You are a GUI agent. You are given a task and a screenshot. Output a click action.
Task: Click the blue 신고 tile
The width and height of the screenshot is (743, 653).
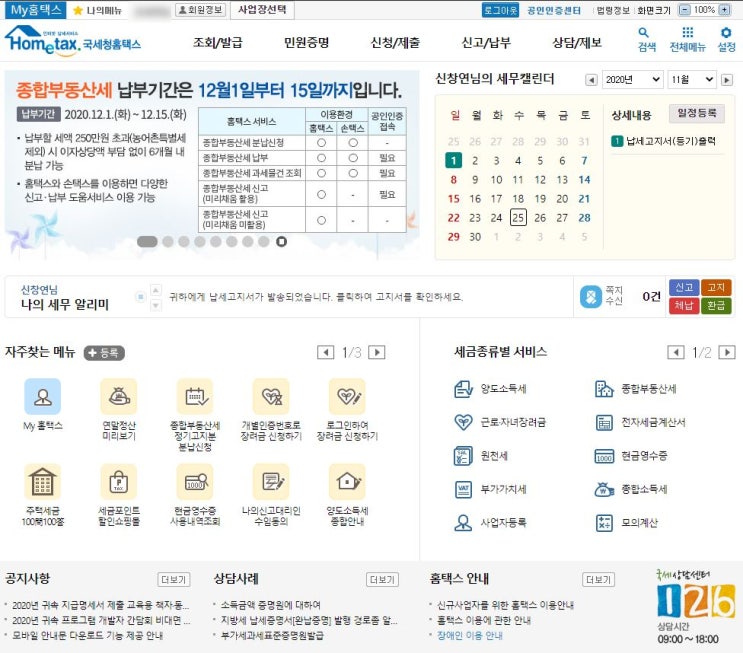click(x=684, y=287)
